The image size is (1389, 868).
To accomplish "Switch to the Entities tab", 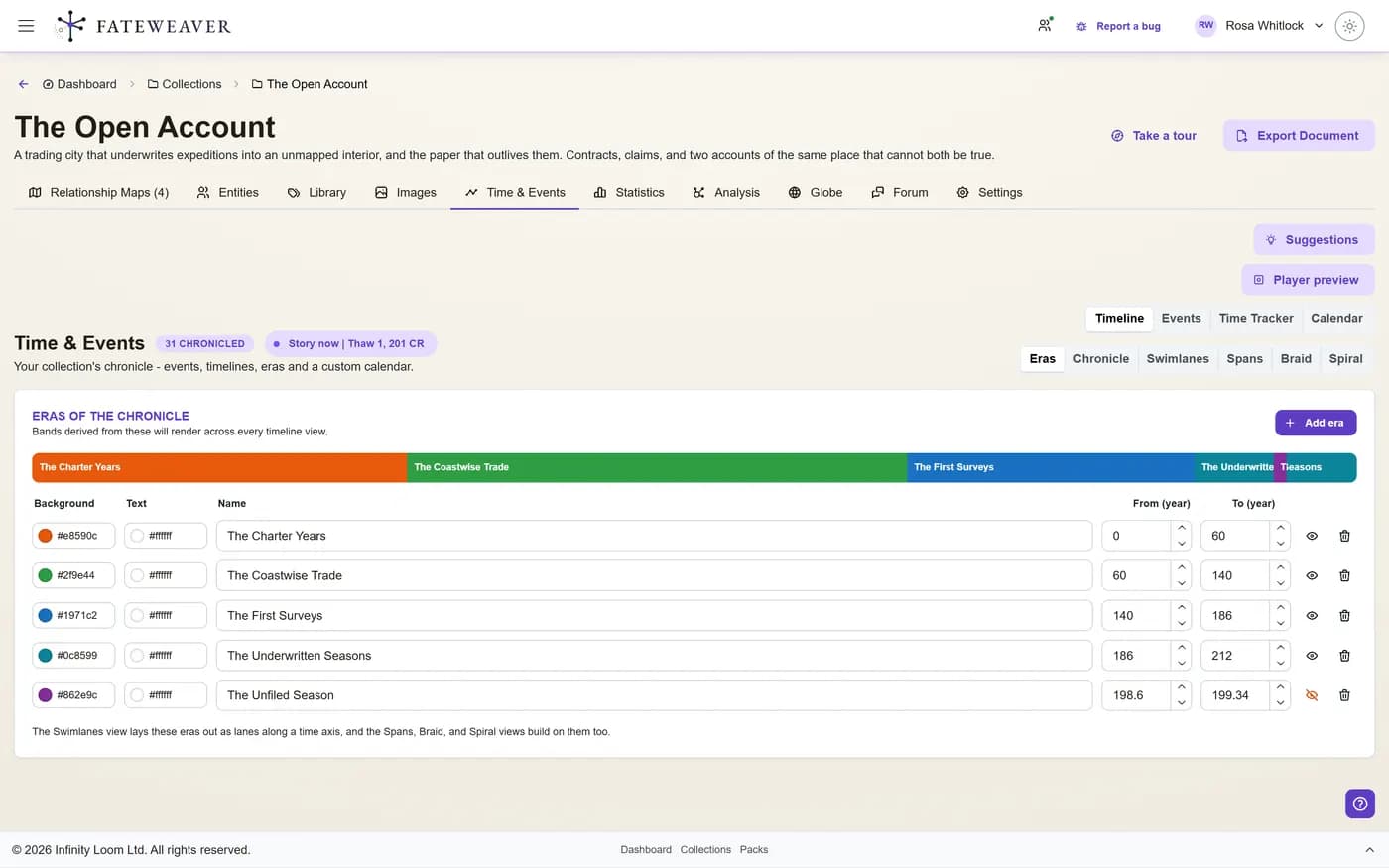I will 228,192.
